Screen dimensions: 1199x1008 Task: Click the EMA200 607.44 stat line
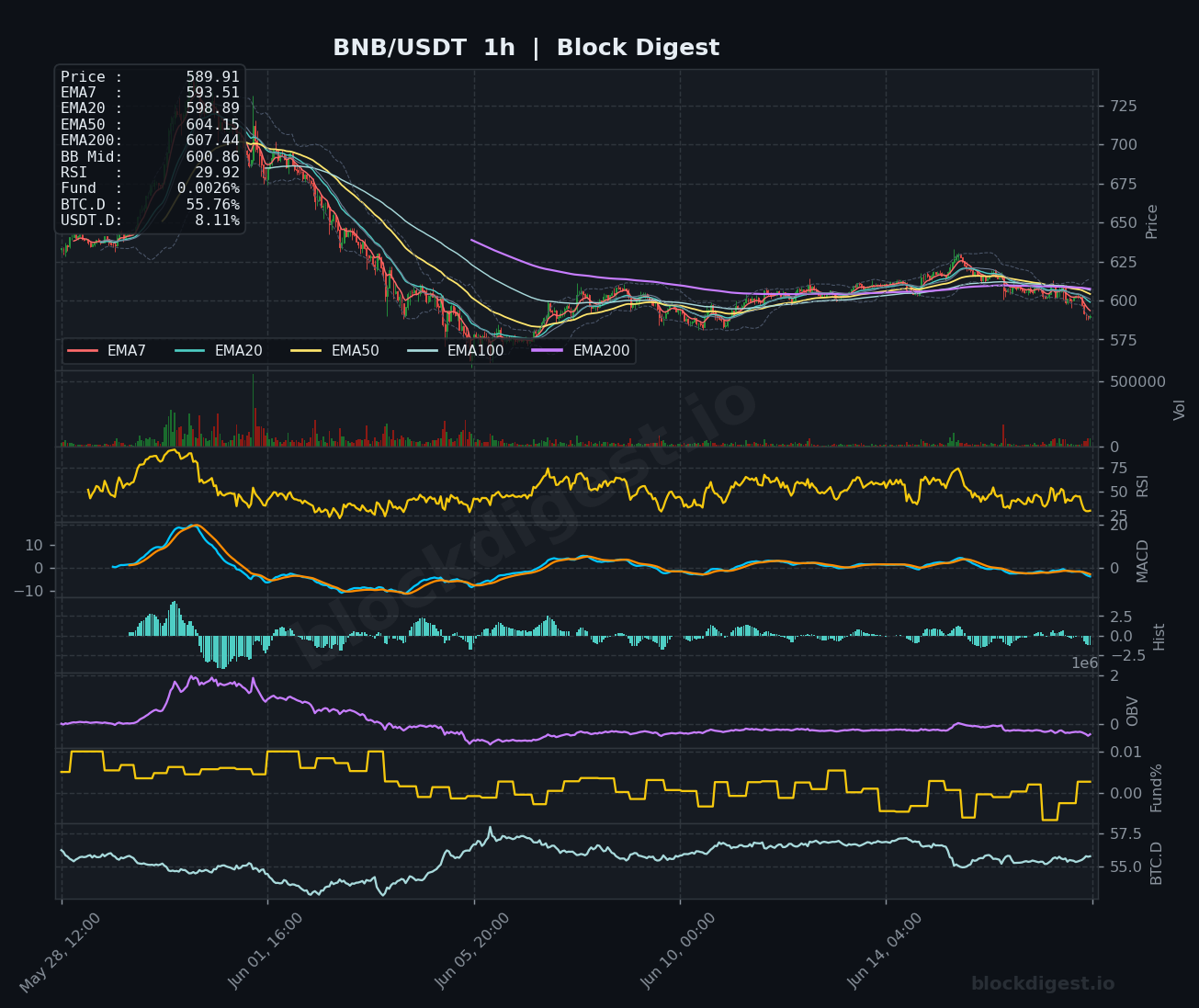coord(150,141)
